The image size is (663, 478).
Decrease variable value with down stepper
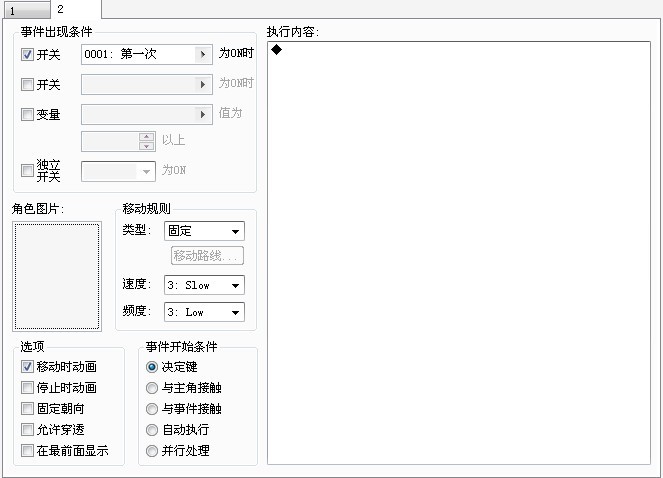[x=146, y=146]
